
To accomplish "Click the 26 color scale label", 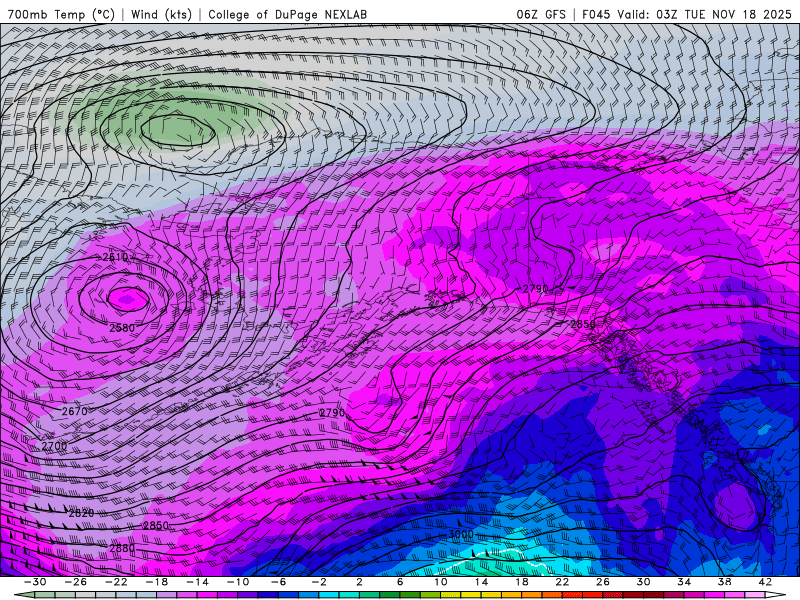I will click(x=603, y=582).
